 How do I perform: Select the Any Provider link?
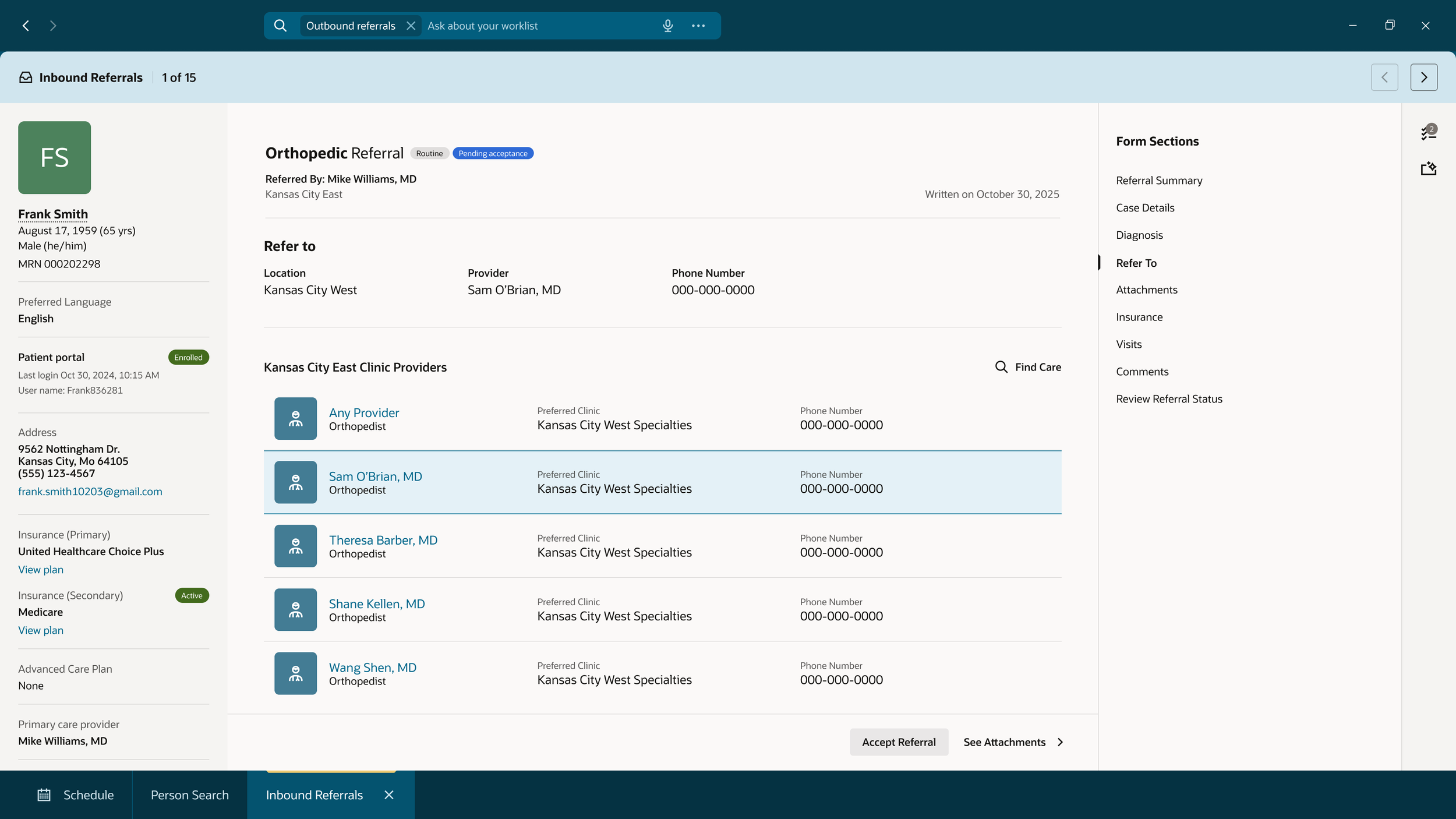pyautogui.click(x=364, y=412)
